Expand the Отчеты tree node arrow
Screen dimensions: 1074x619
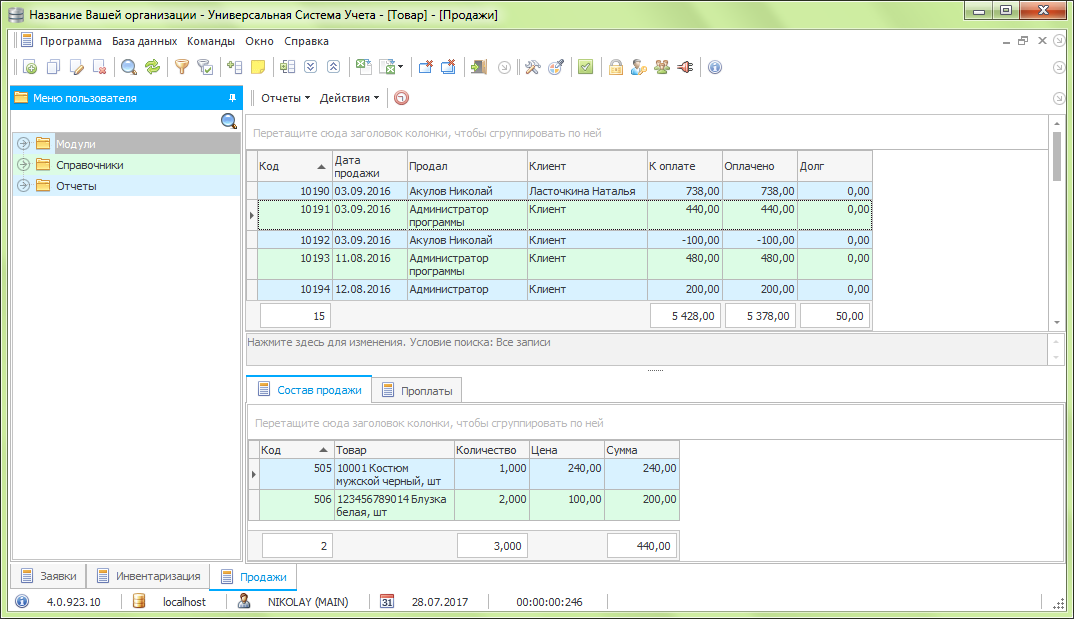click(23, 186)
